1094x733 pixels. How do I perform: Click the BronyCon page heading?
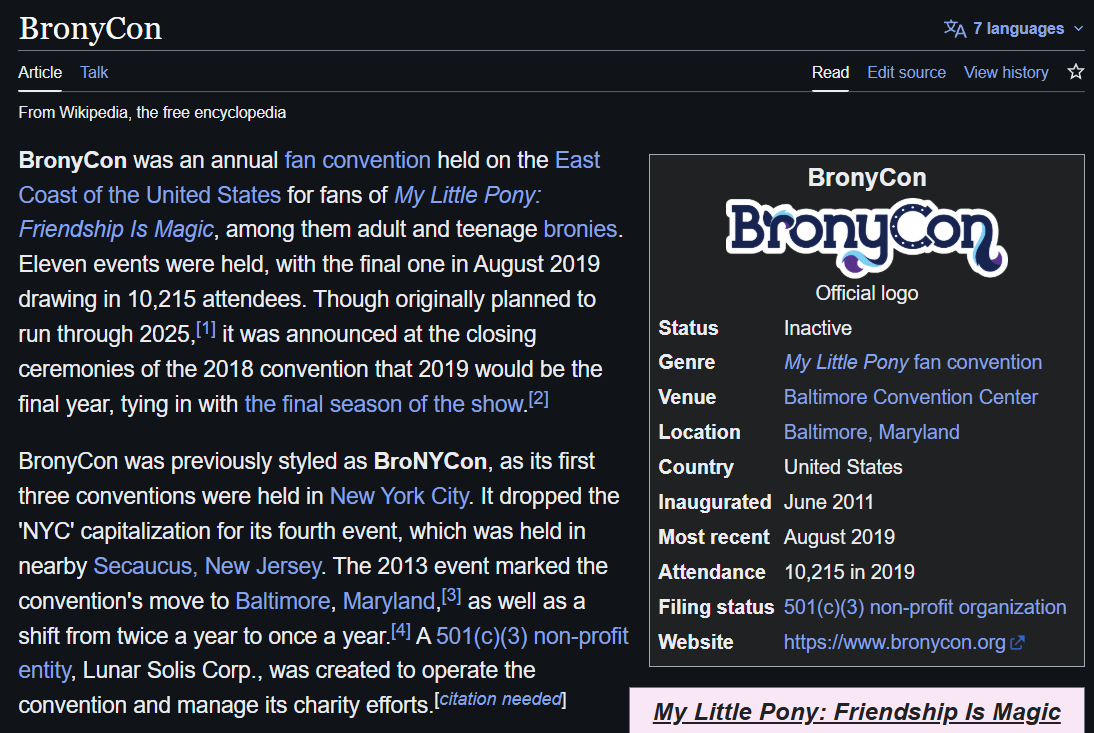pyautogui.click(x=90, y=29)
